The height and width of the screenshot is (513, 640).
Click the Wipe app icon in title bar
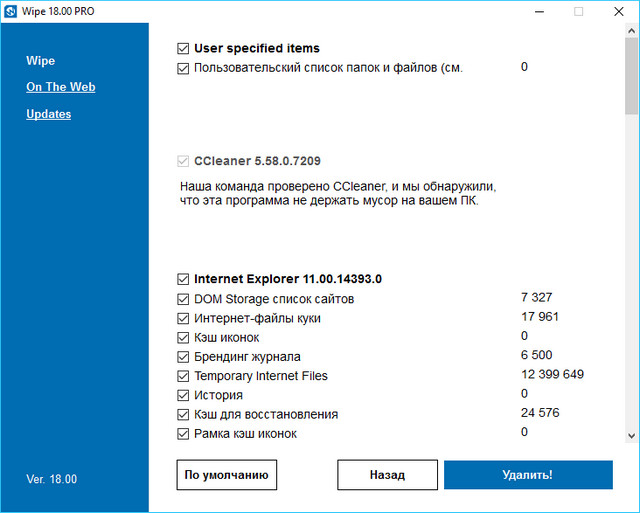pos(9,12)
